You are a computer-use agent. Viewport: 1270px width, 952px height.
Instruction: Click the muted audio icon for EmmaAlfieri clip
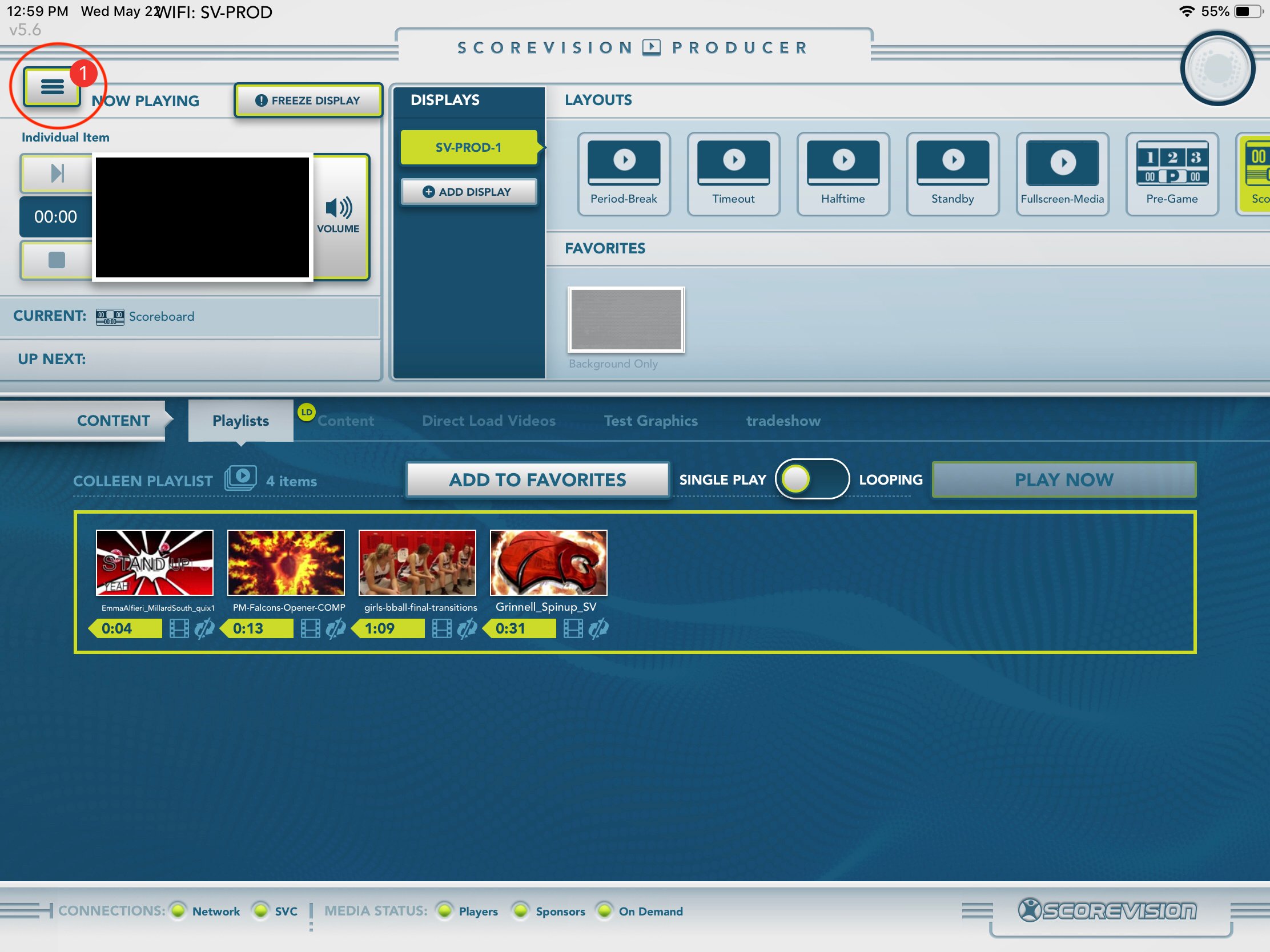click(x=204, y=629)
